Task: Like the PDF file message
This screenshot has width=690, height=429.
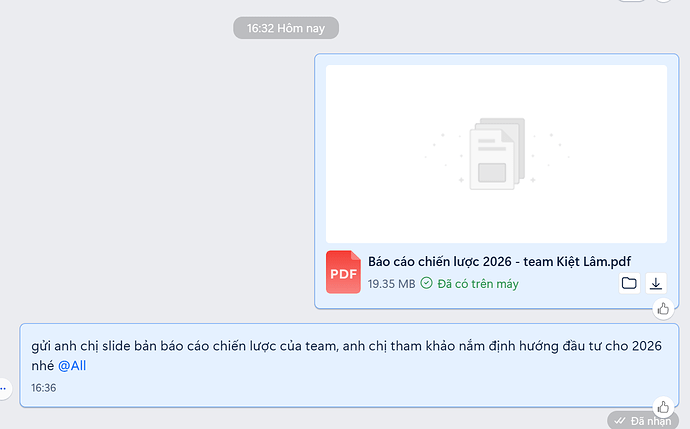Action: tap(663, 309)
